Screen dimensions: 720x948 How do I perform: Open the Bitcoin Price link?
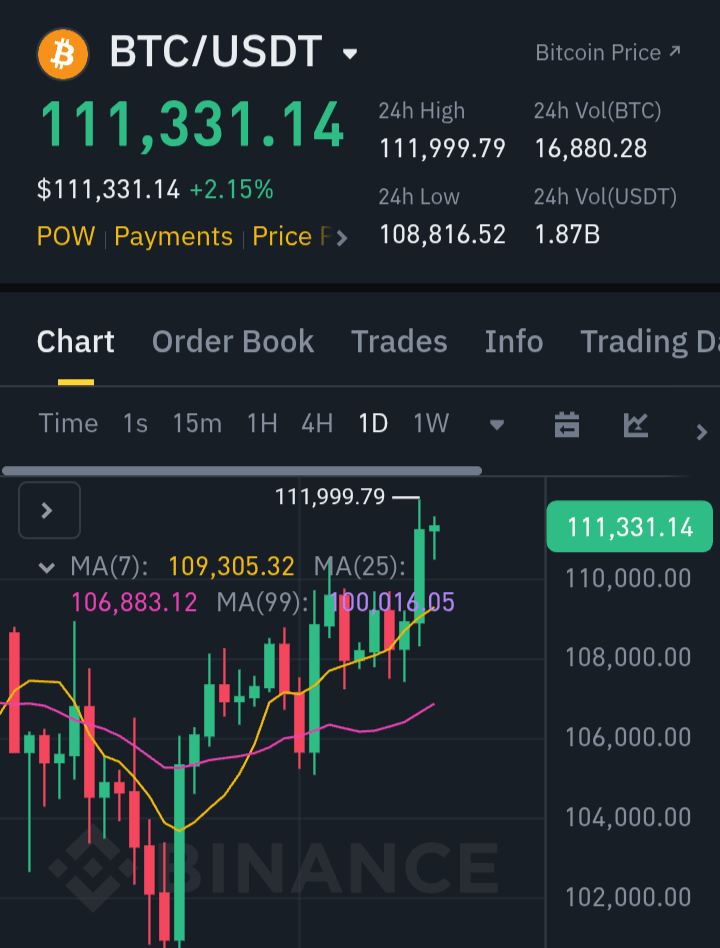pyautogui.click(x=608, y=53)
